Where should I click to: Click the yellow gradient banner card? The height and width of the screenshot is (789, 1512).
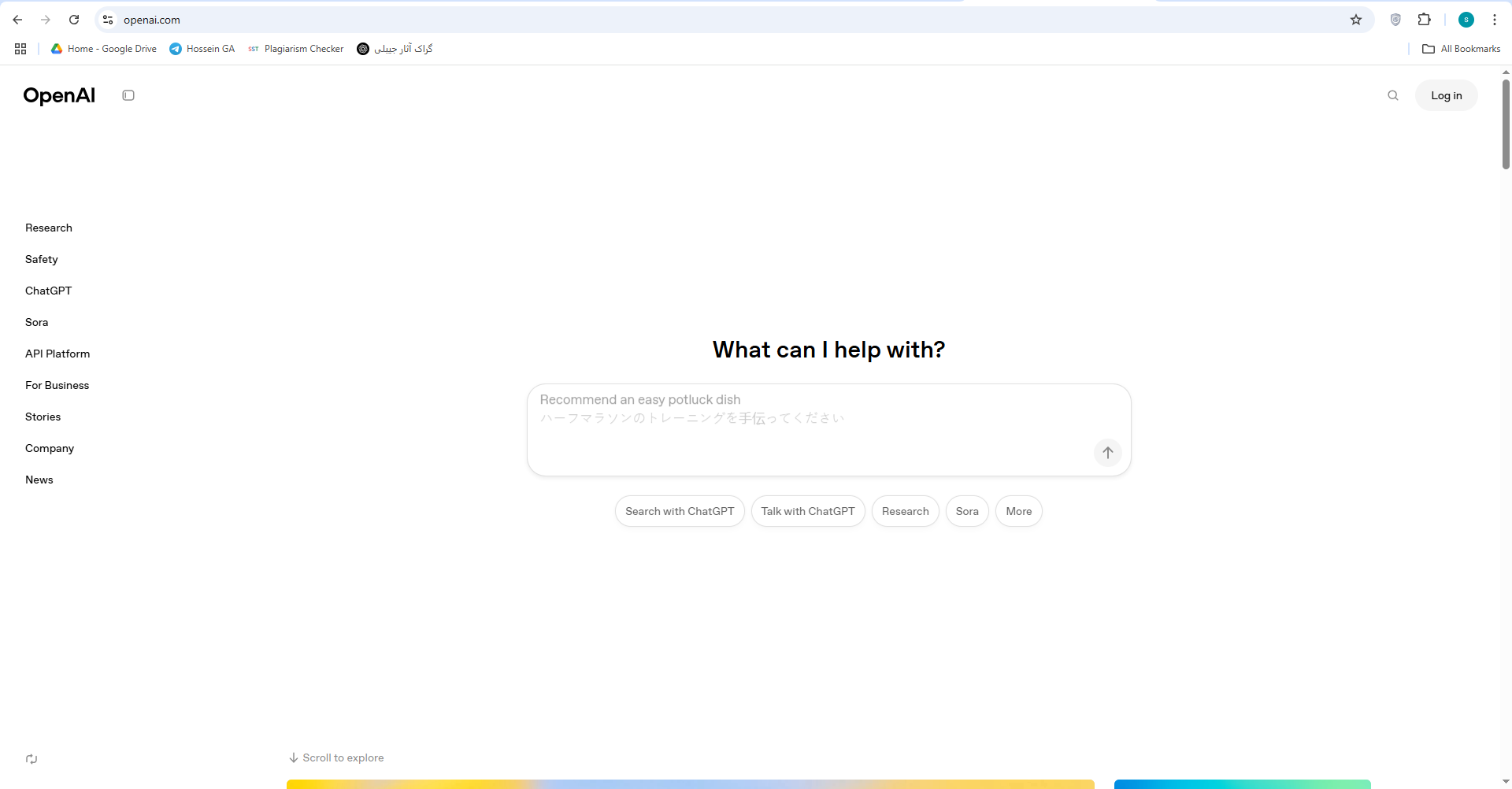tap(691, 784)
